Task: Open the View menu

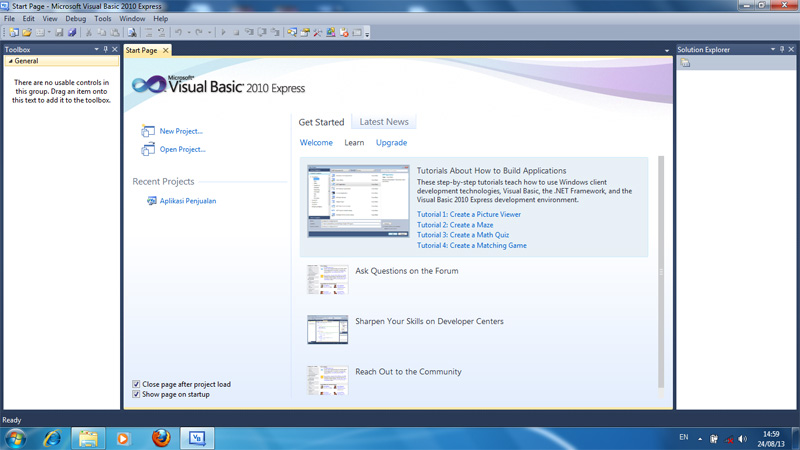Action: [49, 18]
